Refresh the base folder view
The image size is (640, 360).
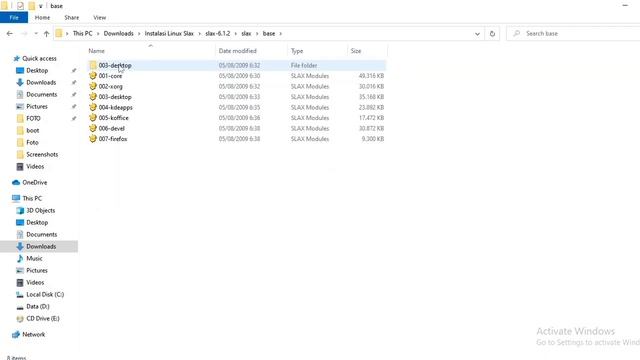(x=492, y=33)
